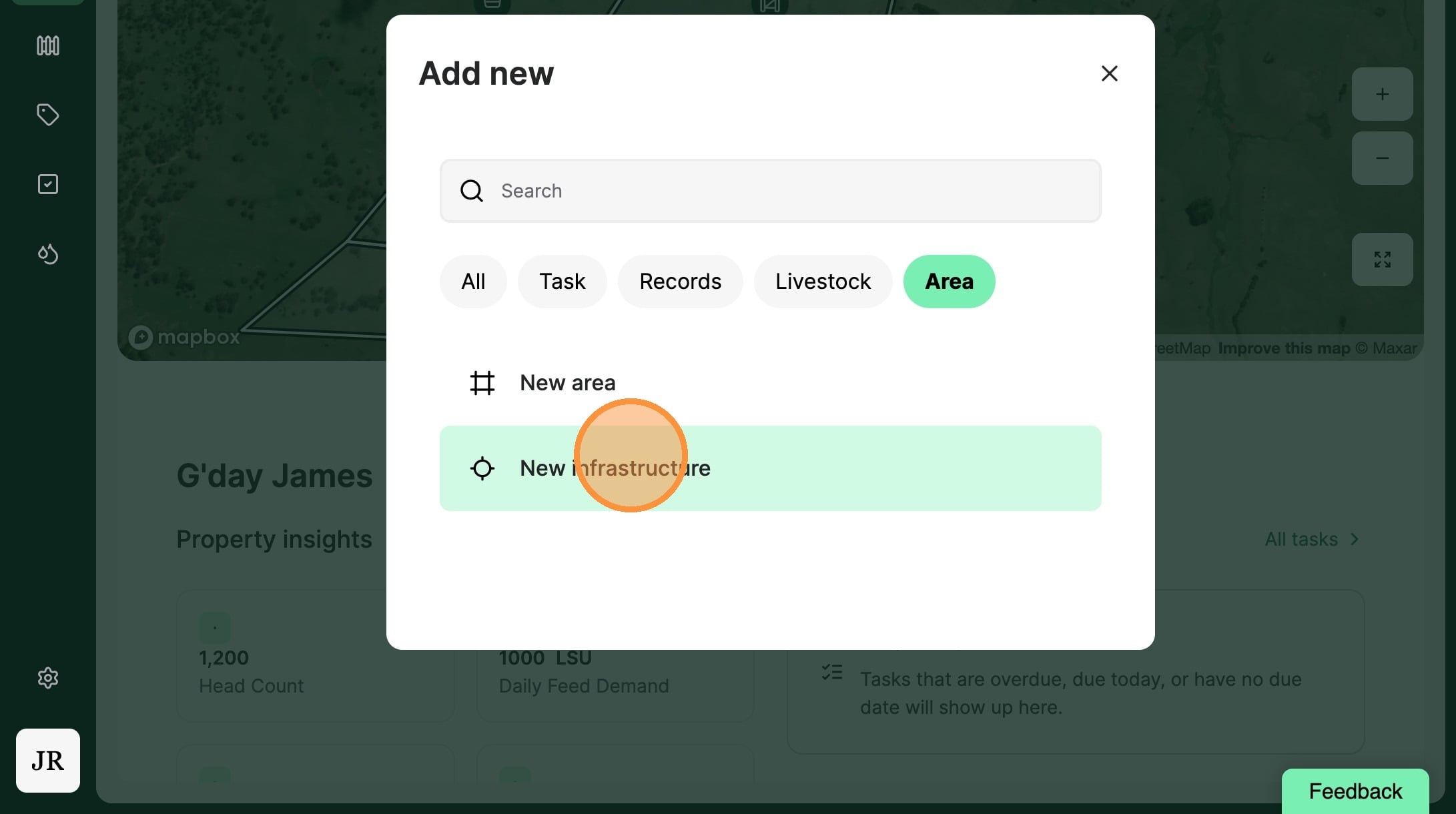Open the paddocks fence icon in sidebar
Viewport: 1456px width, 814px height.
(47, 45)
